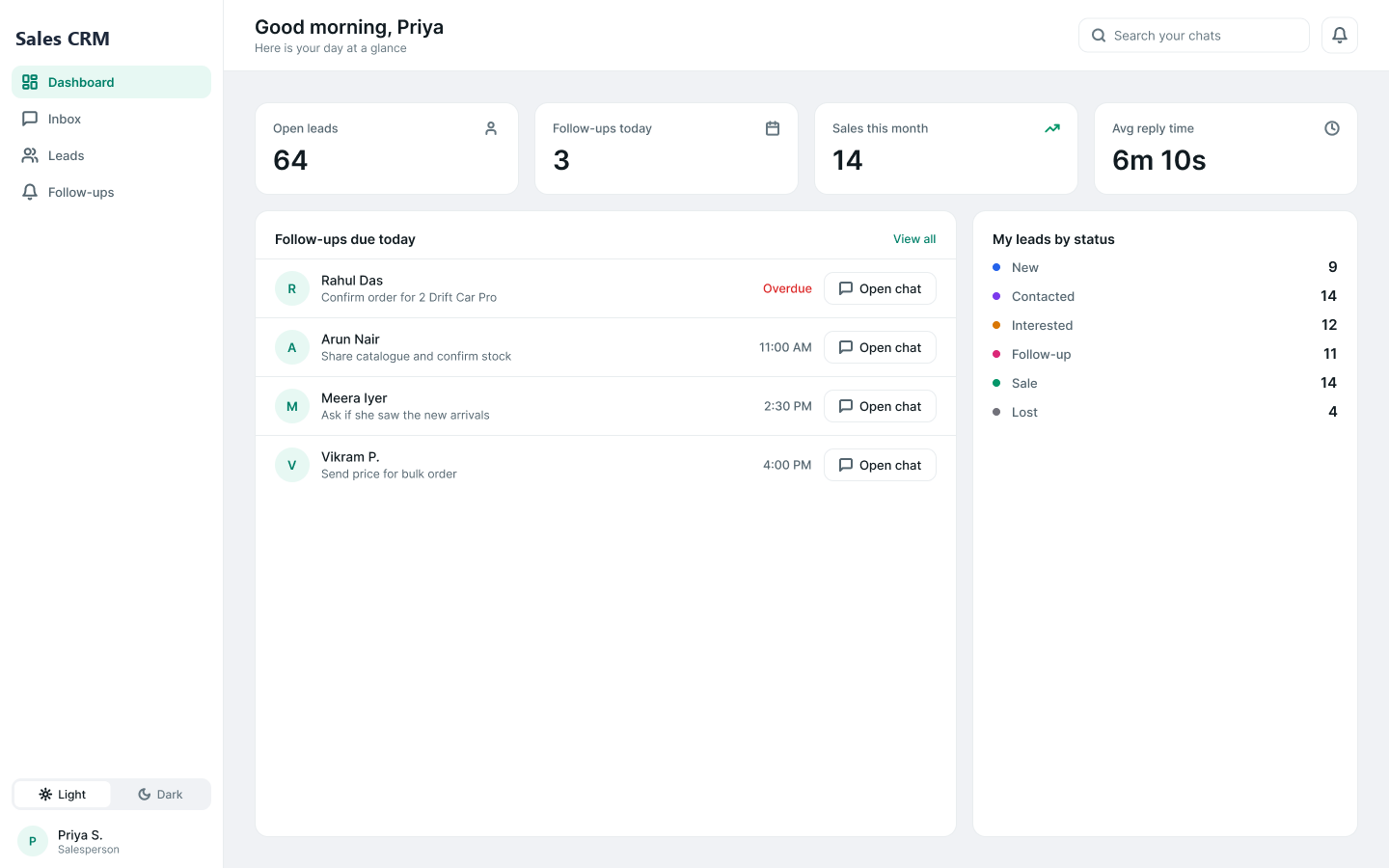This screenshot has width=1389, height=868.
Task: Click Vikram P. avatar V
Action: (292, 465)
